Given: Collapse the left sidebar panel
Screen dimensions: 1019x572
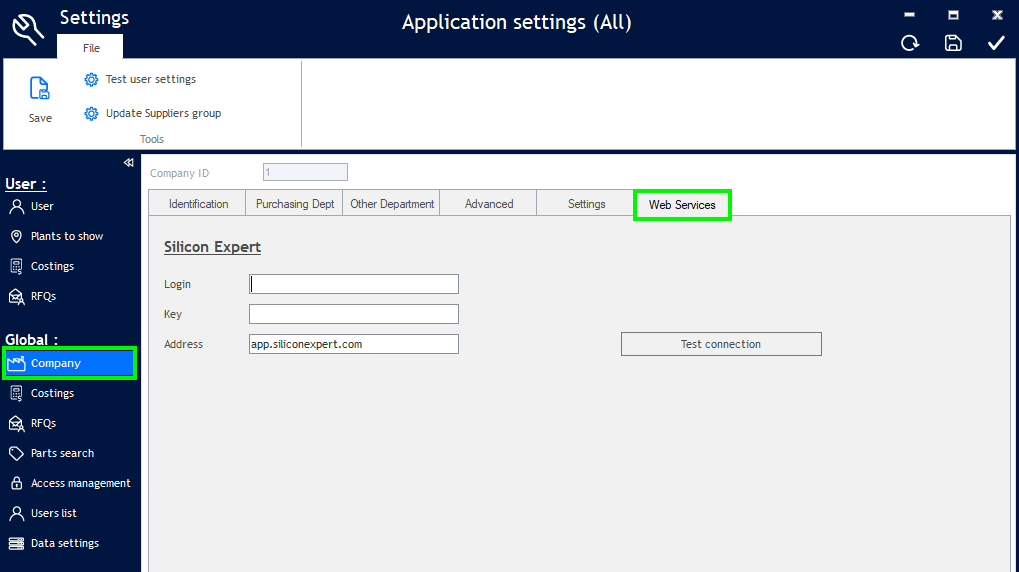Looking at the screenshot, I should click(128, 163).
